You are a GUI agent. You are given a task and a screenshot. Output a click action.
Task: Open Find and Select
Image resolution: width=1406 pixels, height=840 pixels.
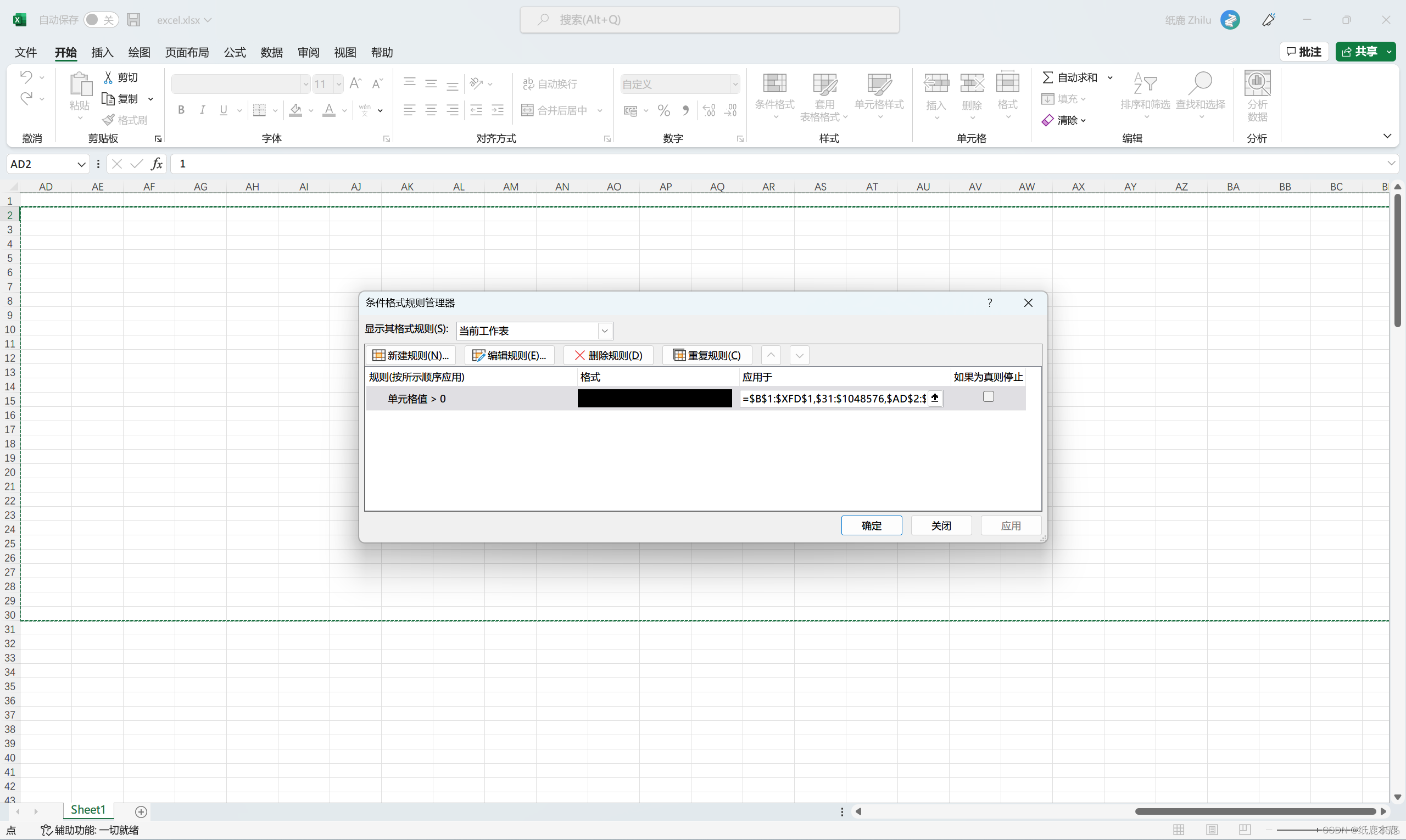(1201, 94)
